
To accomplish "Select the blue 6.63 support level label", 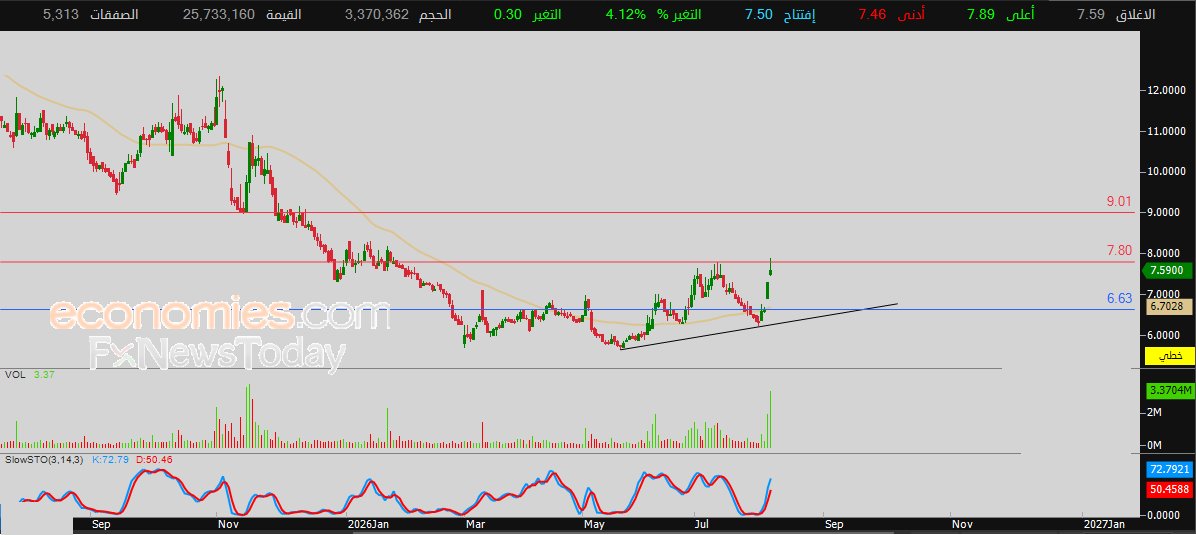I will click(1120, 298).
